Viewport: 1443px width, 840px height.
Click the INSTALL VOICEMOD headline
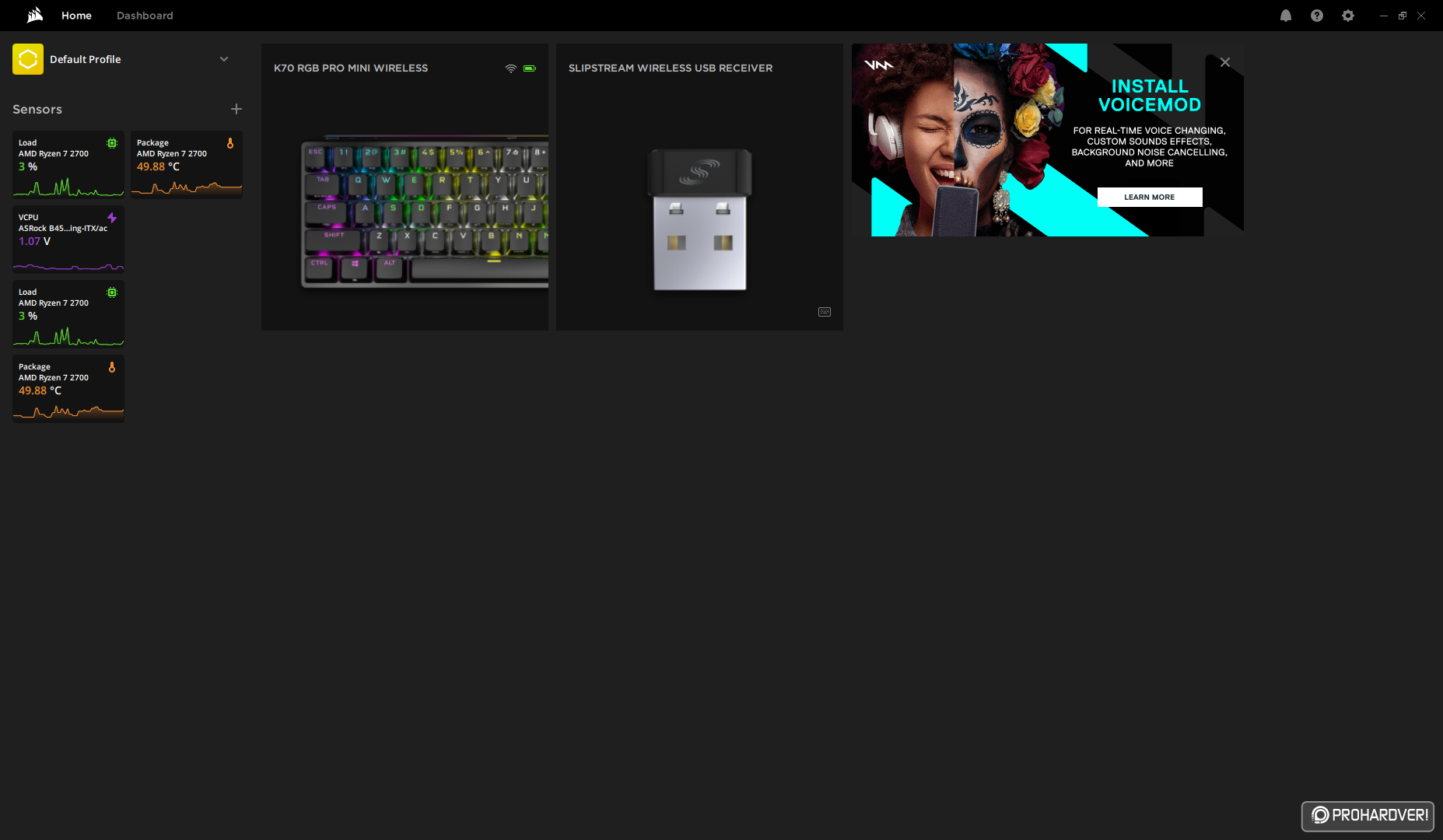pyautogui.click(x=1150, y=96)
